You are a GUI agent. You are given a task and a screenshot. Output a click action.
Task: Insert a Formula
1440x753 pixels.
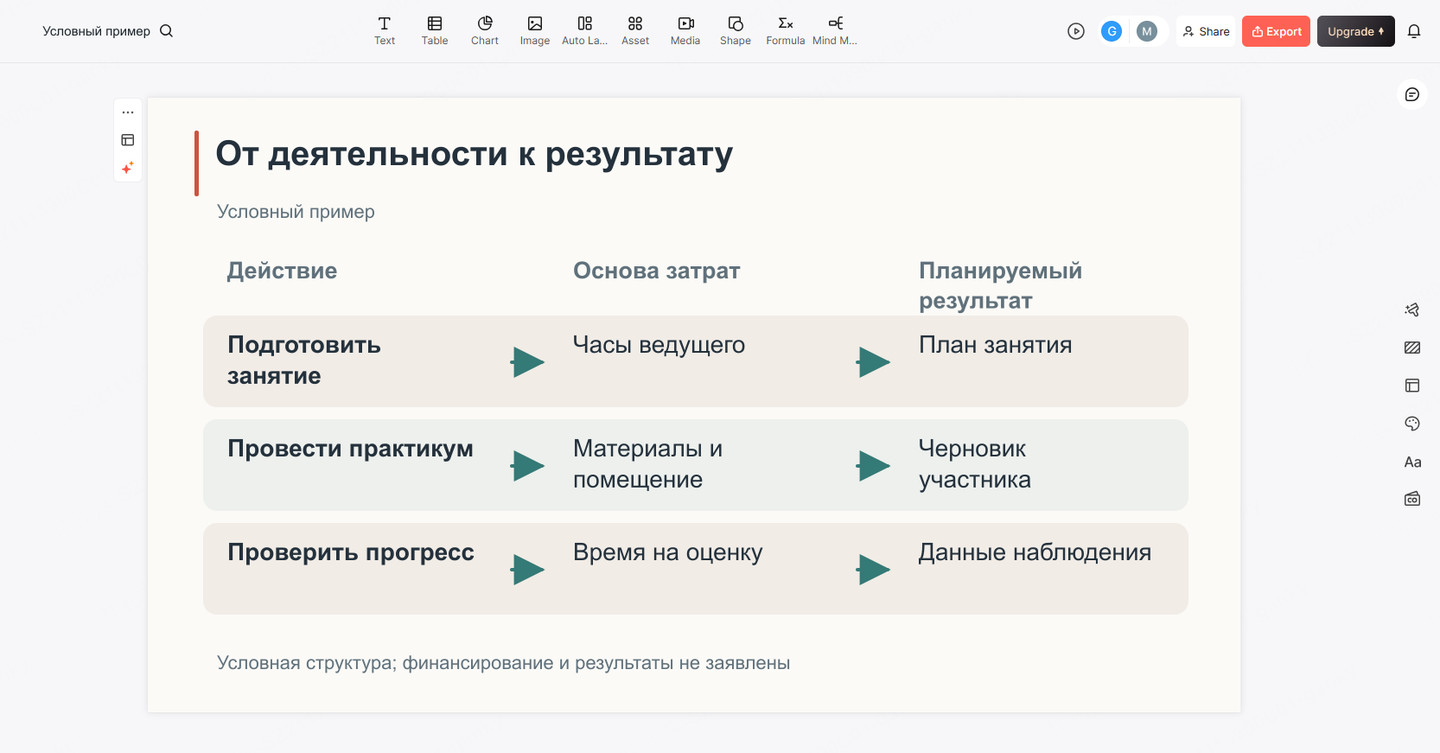pos(785,31)
